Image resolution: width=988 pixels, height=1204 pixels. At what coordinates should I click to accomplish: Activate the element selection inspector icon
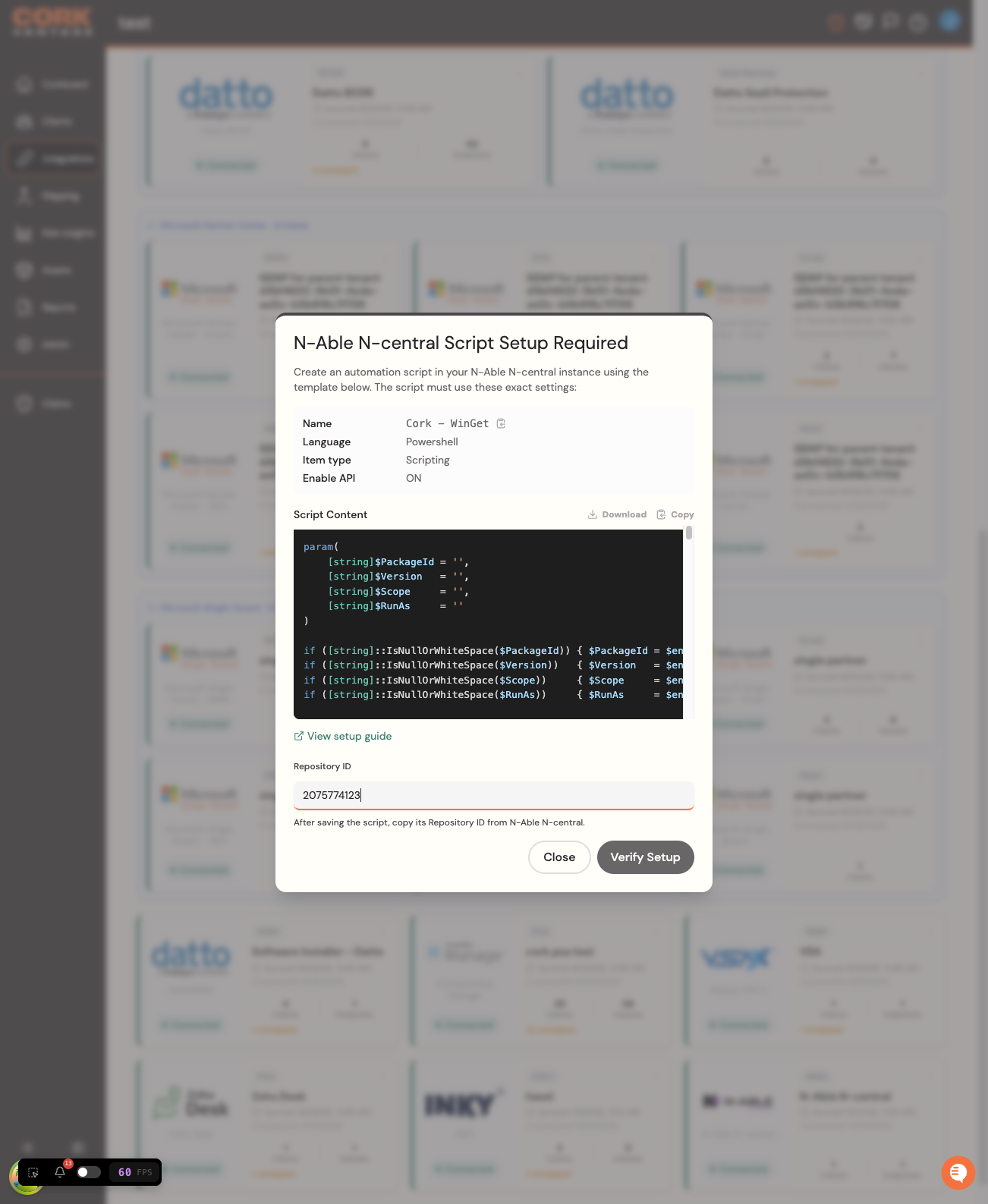tap(33, 1172)
